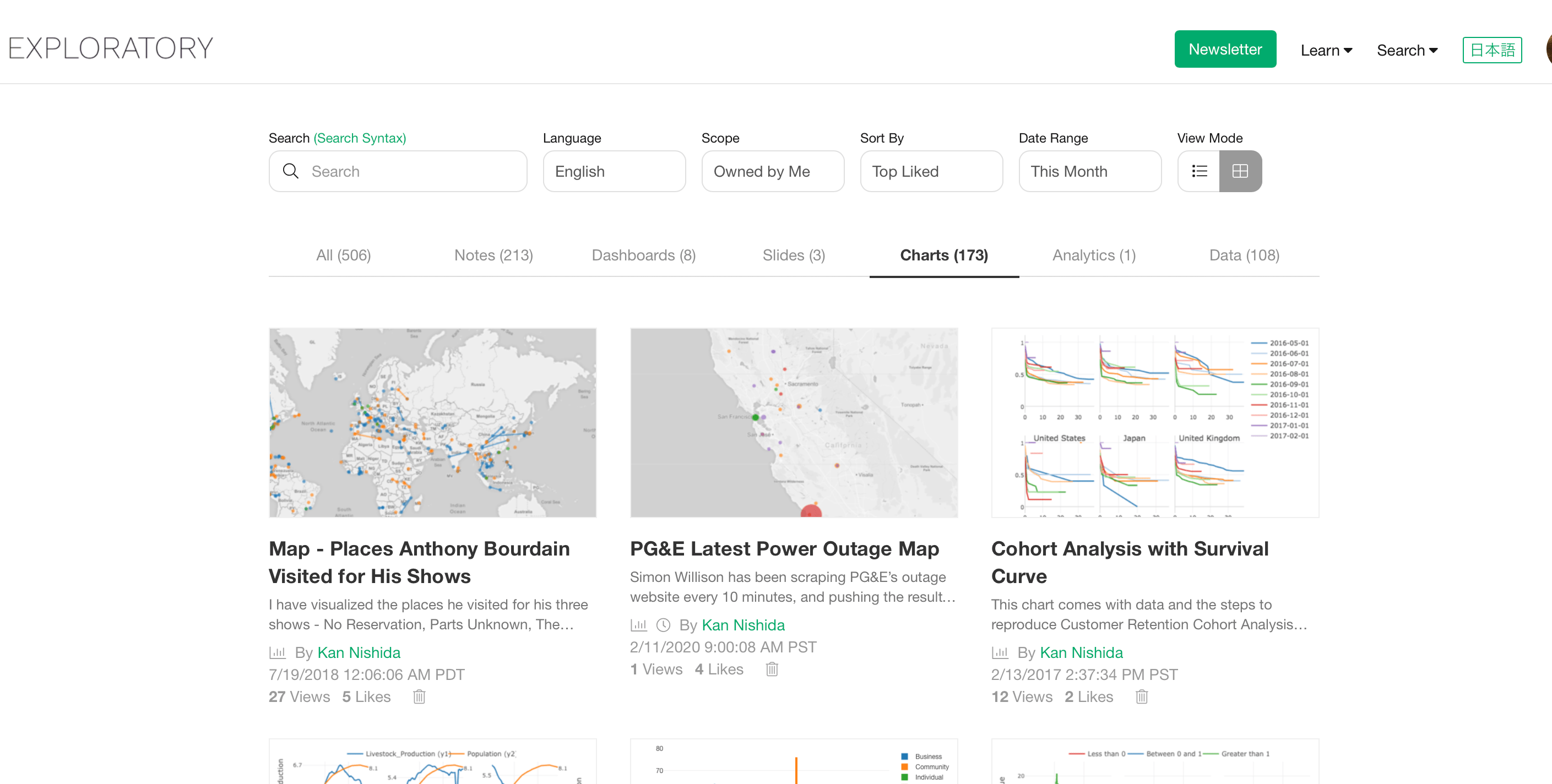
Task: Delete the Anthony Bourdain map chart via trash icon
Action: [419, 696]
